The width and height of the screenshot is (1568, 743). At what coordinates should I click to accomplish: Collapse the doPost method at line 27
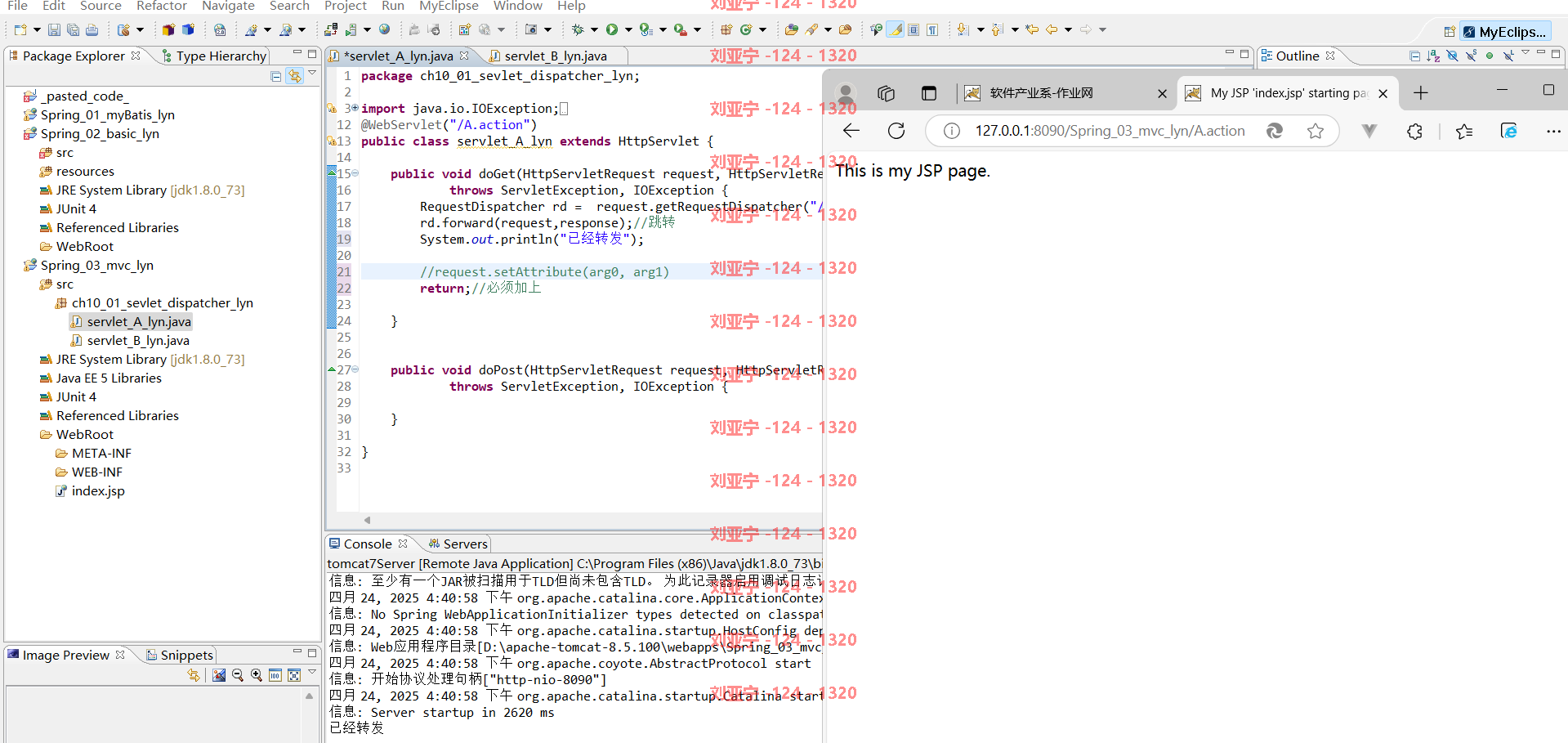point(355,369)
